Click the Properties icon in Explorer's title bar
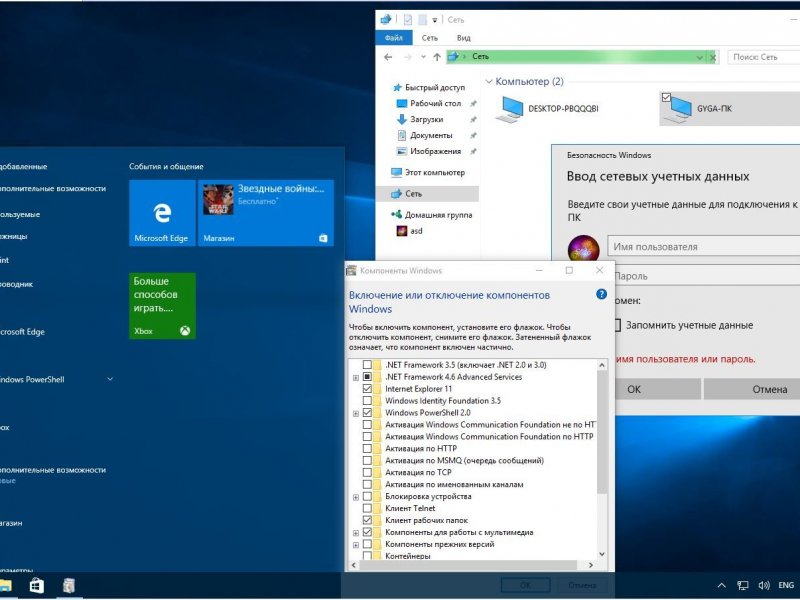 tap(408, 20)
